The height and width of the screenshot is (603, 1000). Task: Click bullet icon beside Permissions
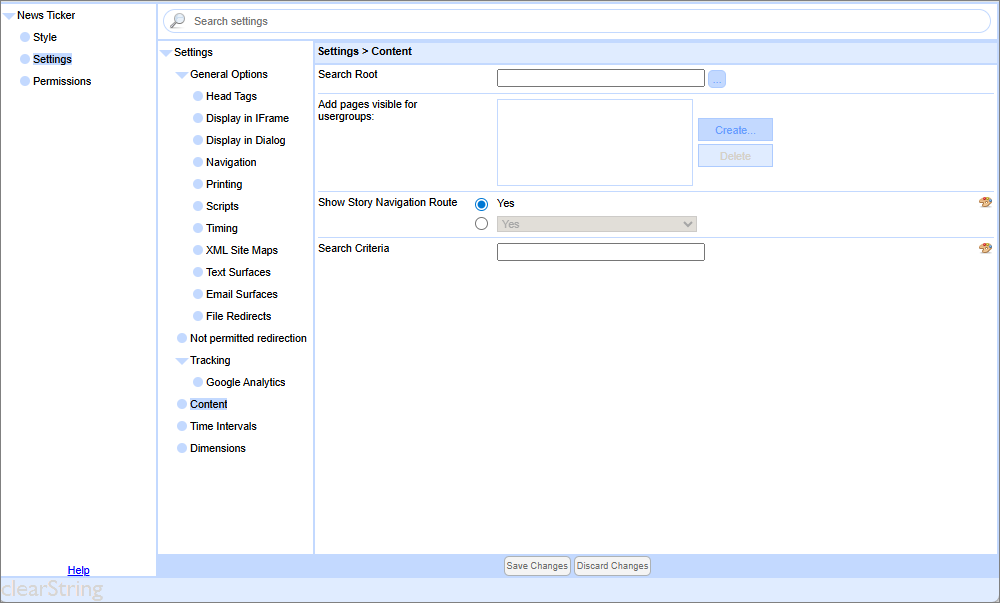click(25, 81)
